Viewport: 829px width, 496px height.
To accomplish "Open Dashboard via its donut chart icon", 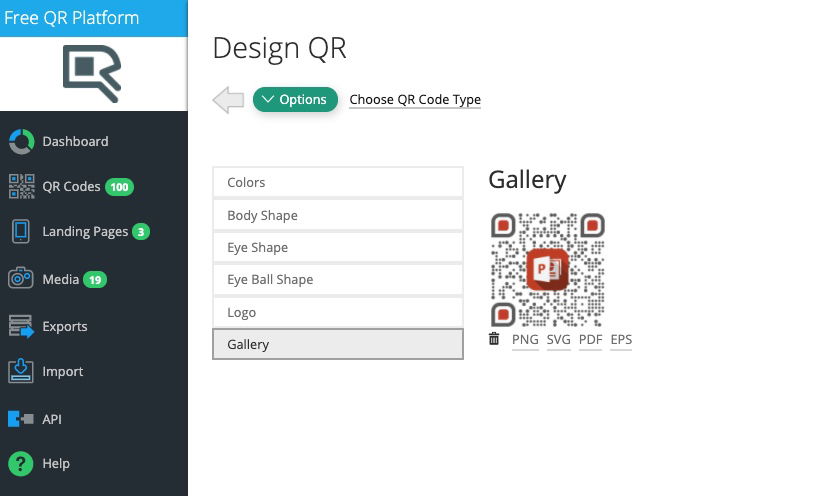I will click(x=21, y=142).
